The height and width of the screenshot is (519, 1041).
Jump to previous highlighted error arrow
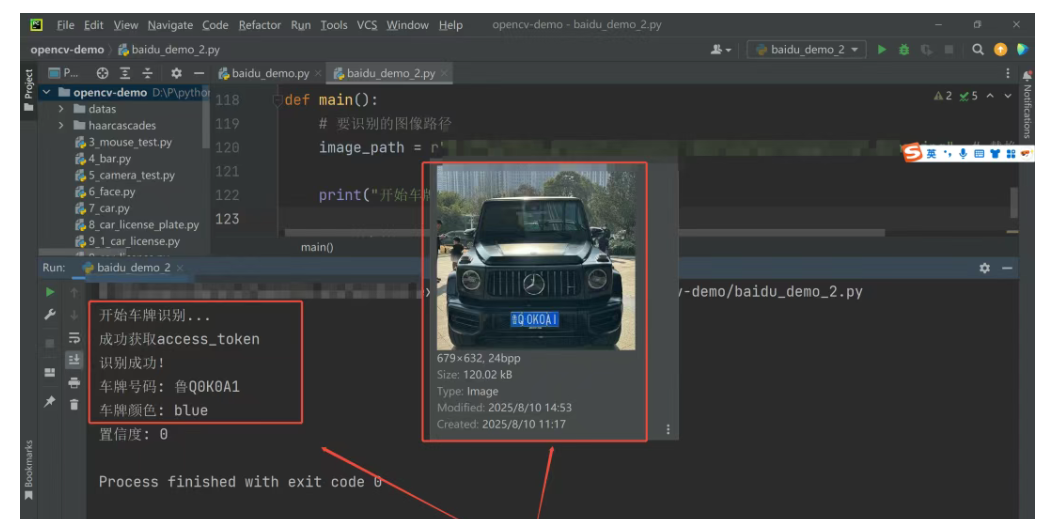(991, 96)
